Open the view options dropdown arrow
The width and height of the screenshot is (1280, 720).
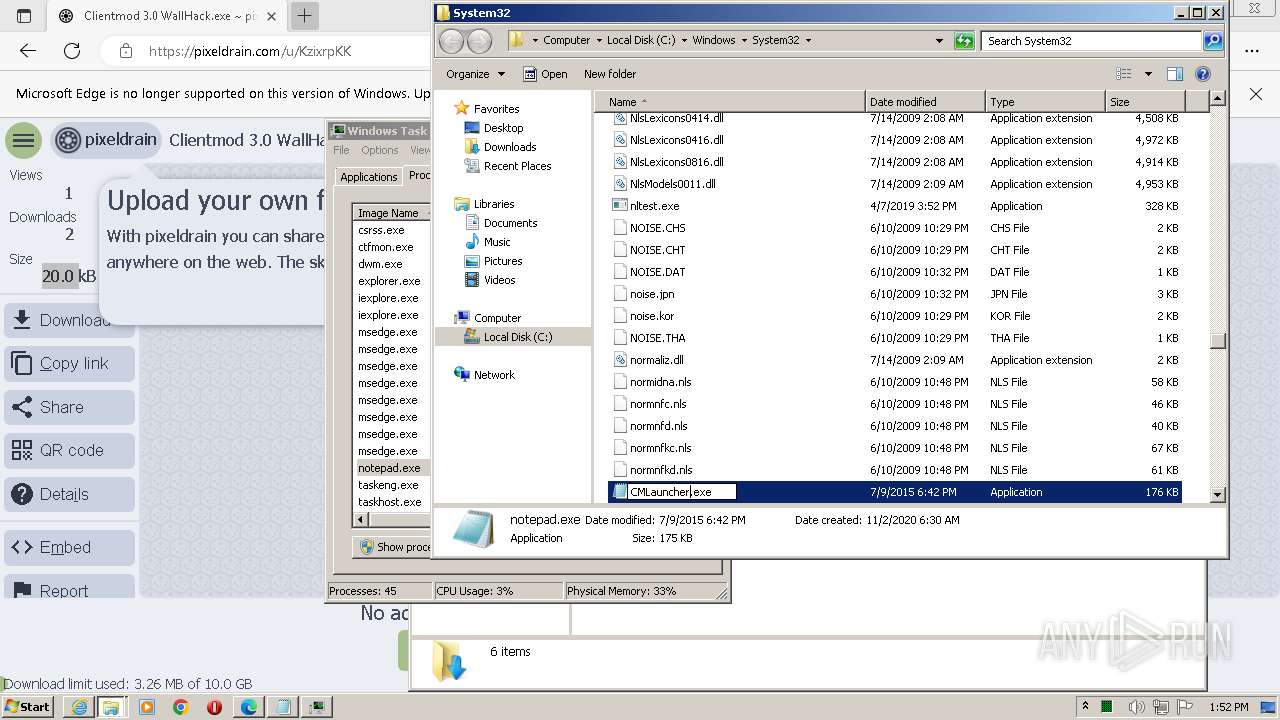point(1148,74)
